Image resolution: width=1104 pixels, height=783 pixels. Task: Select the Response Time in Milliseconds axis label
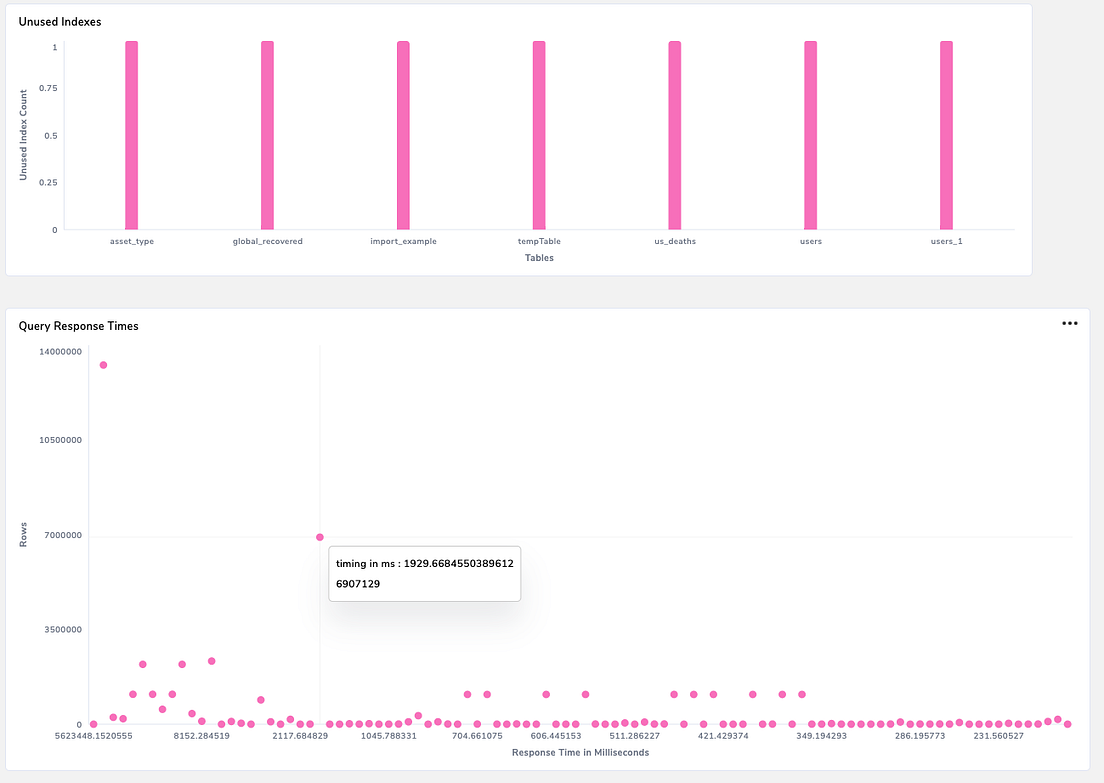pos(580,752)
